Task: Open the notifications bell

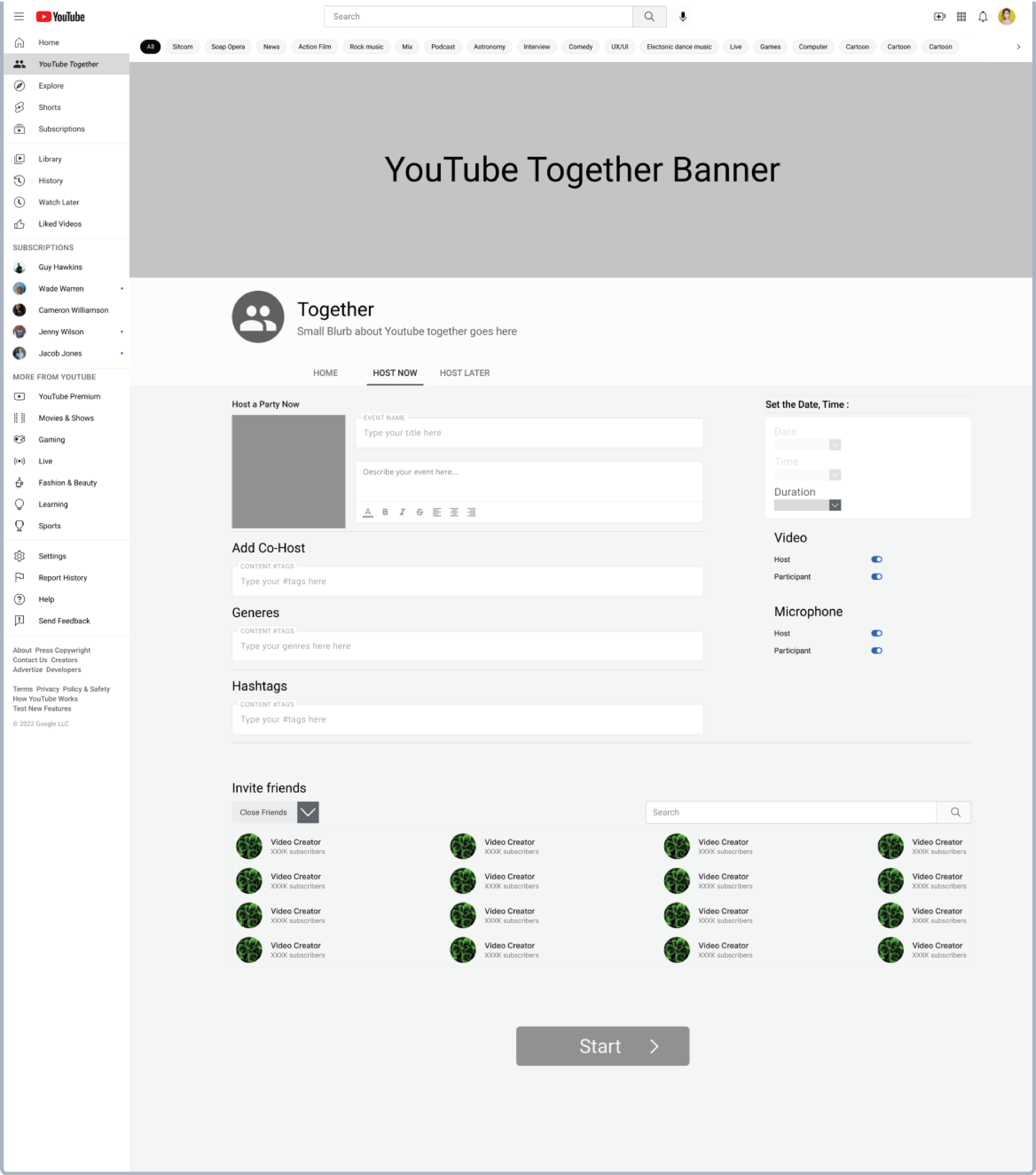Action: pyautogui.click(x=983, y=17)
